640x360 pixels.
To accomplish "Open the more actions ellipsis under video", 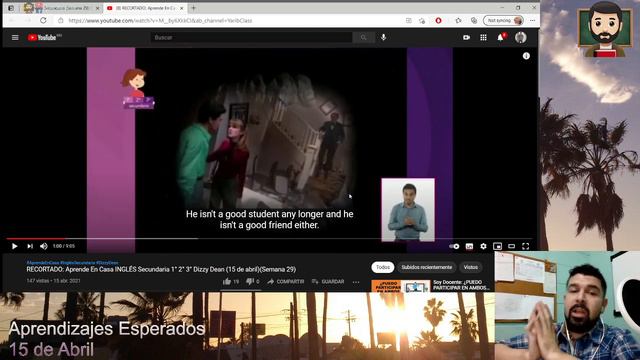I will pyautogui.click(x=356, y=282).
